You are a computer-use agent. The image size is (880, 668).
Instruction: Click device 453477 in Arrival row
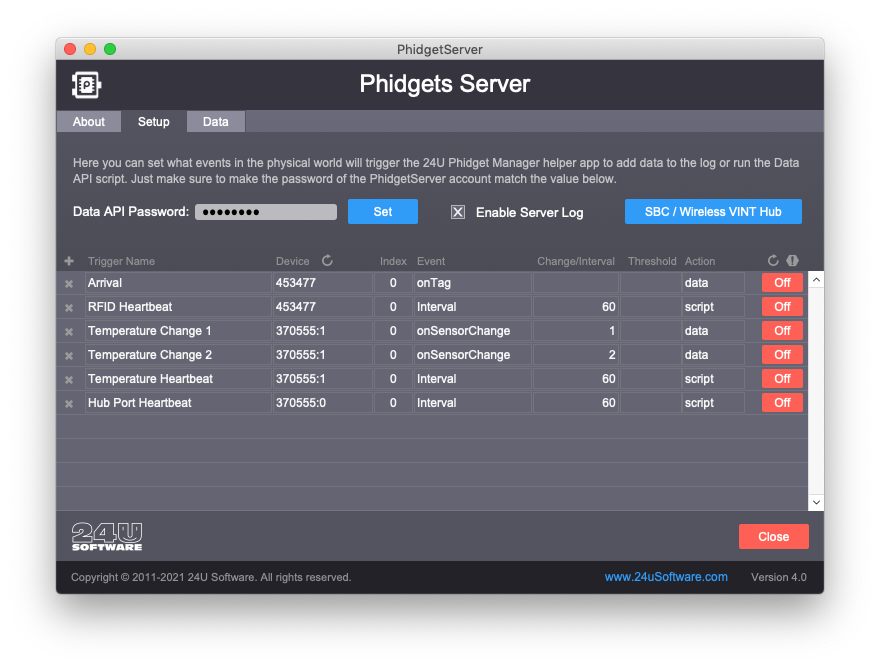pos(323,282)
